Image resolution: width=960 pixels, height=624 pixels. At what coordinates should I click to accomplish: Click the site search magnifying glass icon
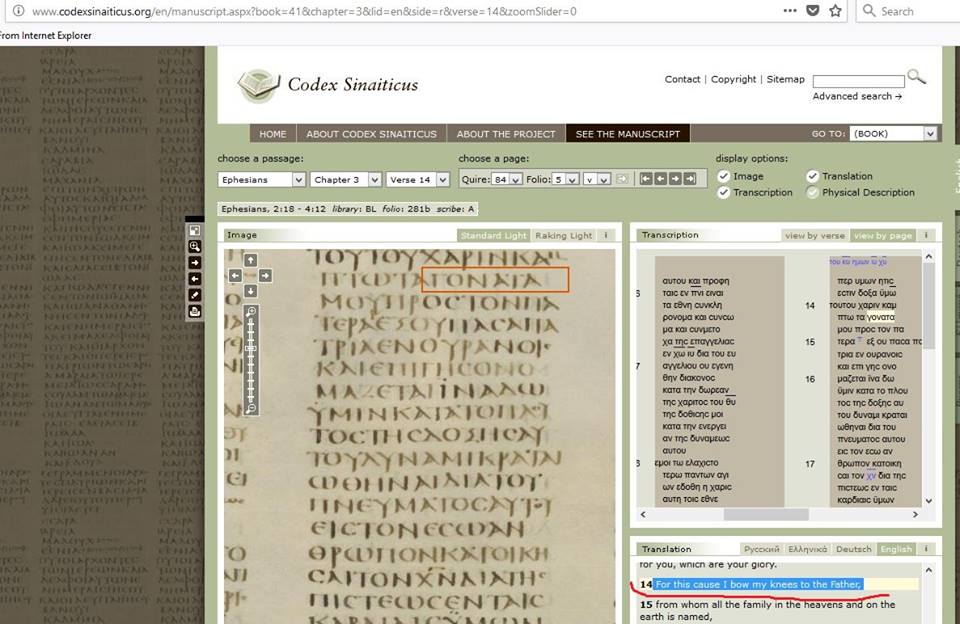point(916,77)
